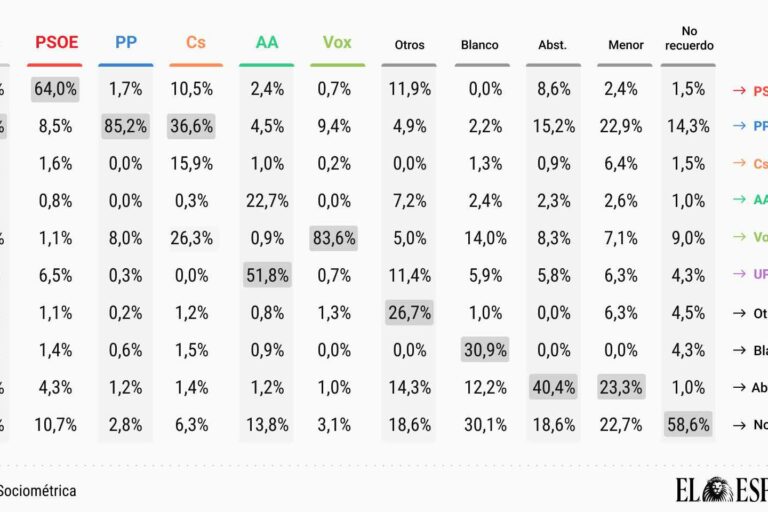Click the blue arrow beside the PP row
Image resolution: width=768 pixels, height=512 pixels.
click(x=740, y=127)
